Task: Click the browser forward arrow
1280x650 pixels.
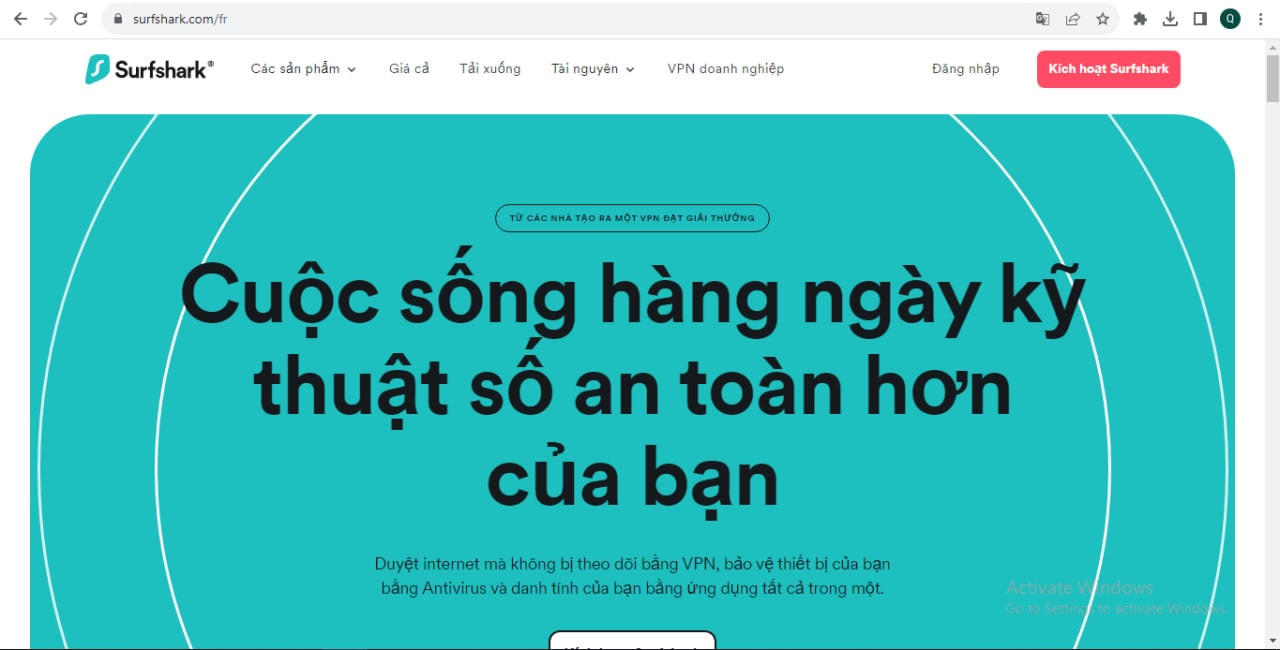Action: tap(50, 19)
